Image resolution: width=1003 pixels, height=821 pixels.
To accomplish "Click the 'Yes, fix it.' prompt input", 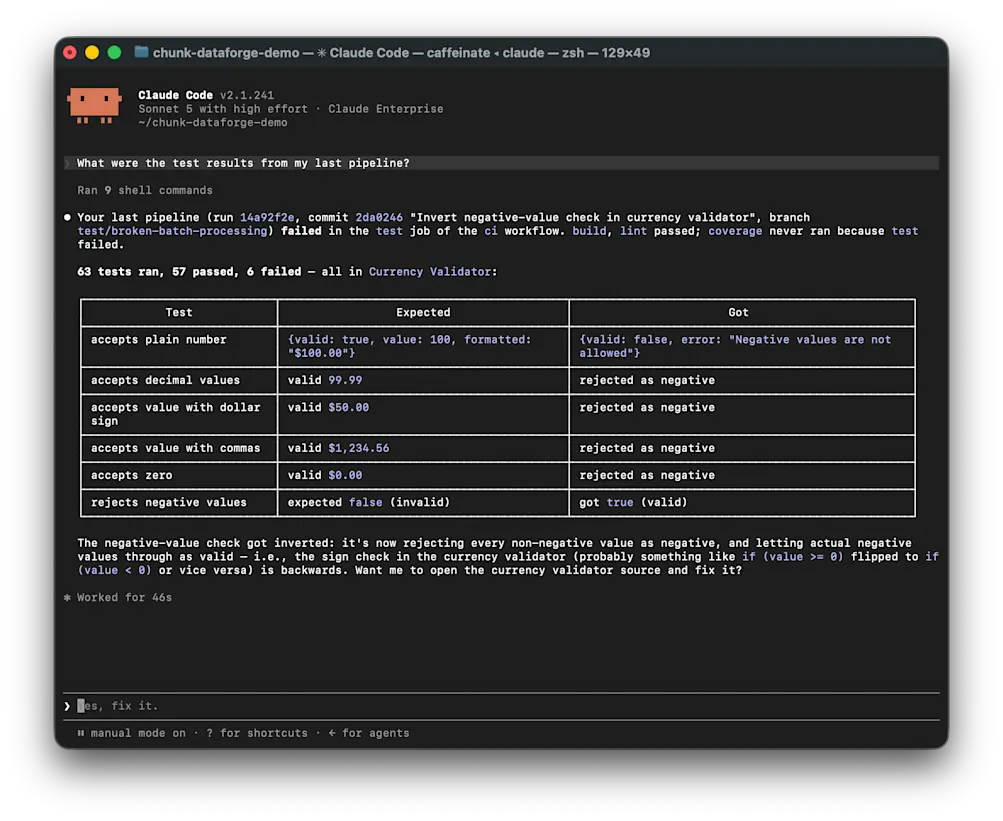I will [502, 706].
